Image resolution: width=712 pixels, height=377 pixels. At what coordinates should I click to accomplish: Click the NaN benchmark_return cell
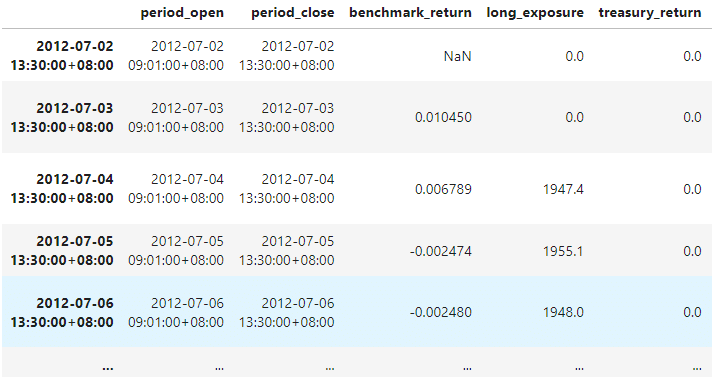(x=457, y=56)
